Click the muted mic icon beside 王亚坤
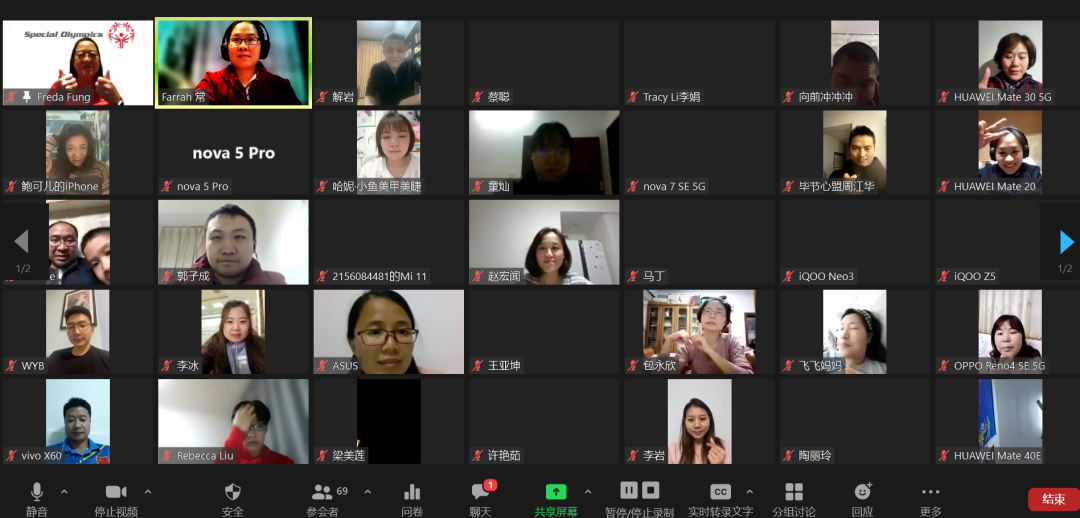 tap(477, 366)
